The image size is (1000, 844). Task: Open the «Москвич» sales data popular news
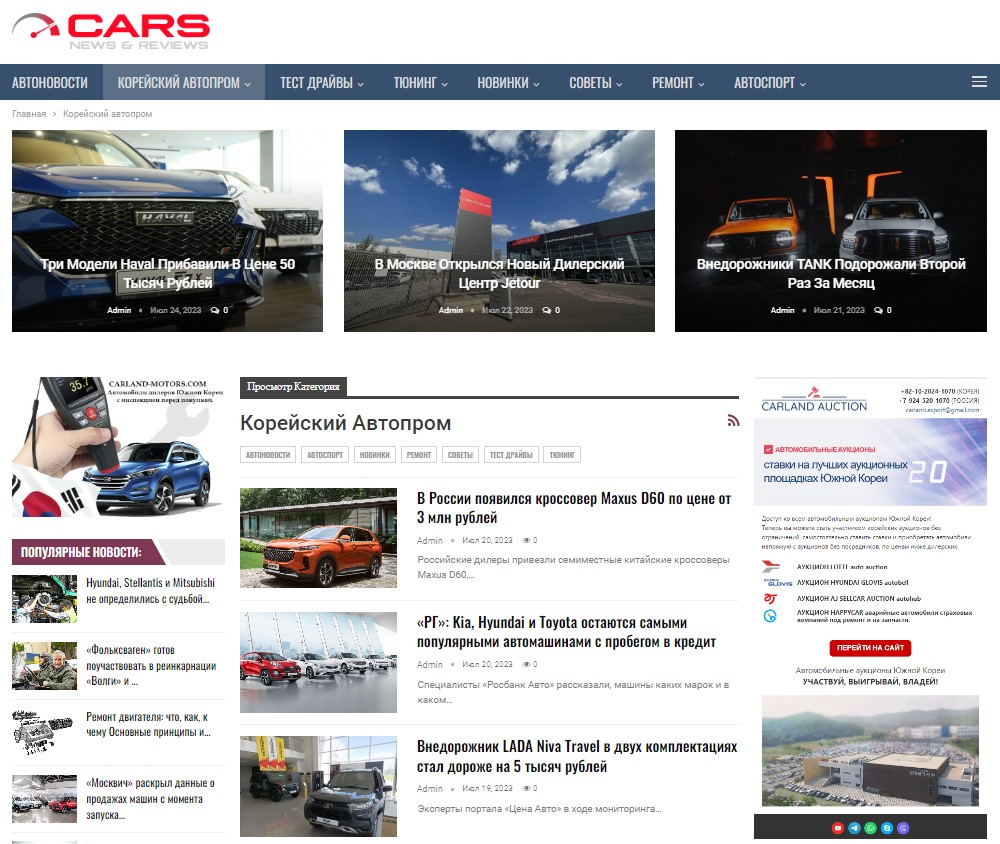click(151, 799)
